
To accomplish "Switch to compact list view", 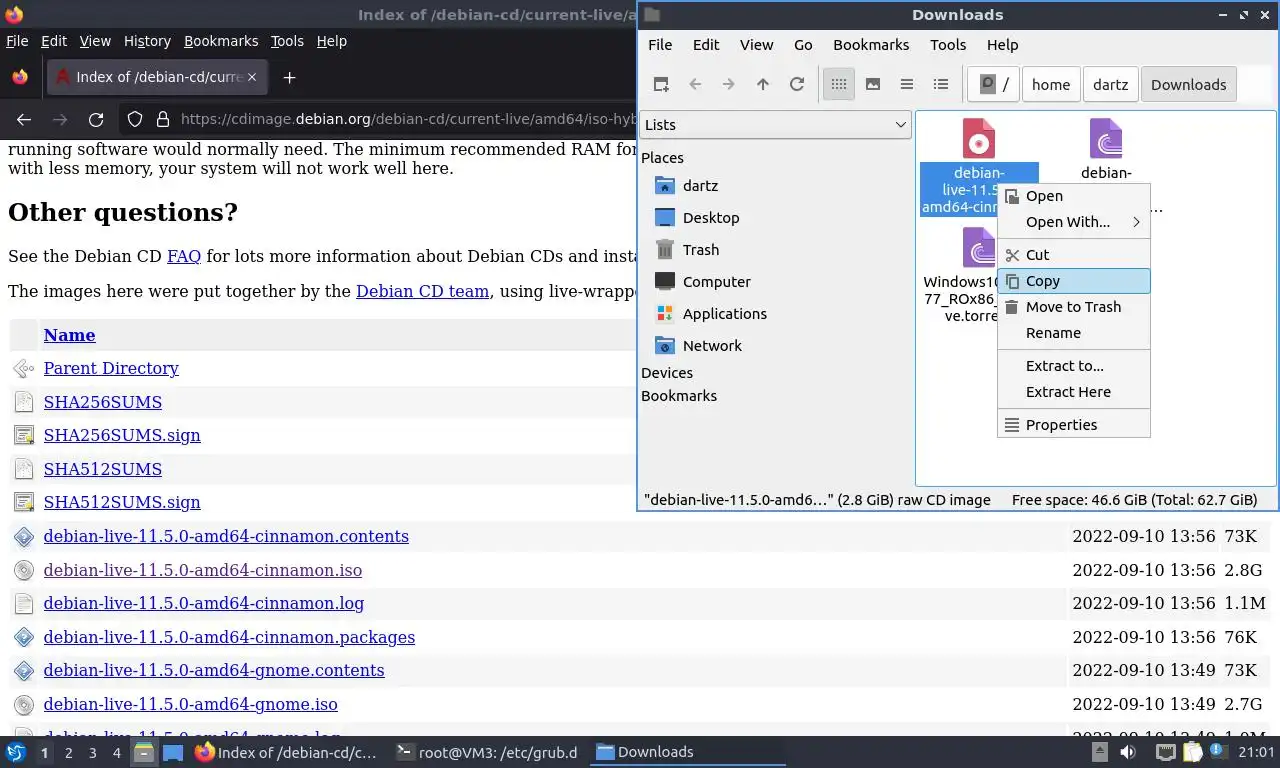I will (907, 85).
